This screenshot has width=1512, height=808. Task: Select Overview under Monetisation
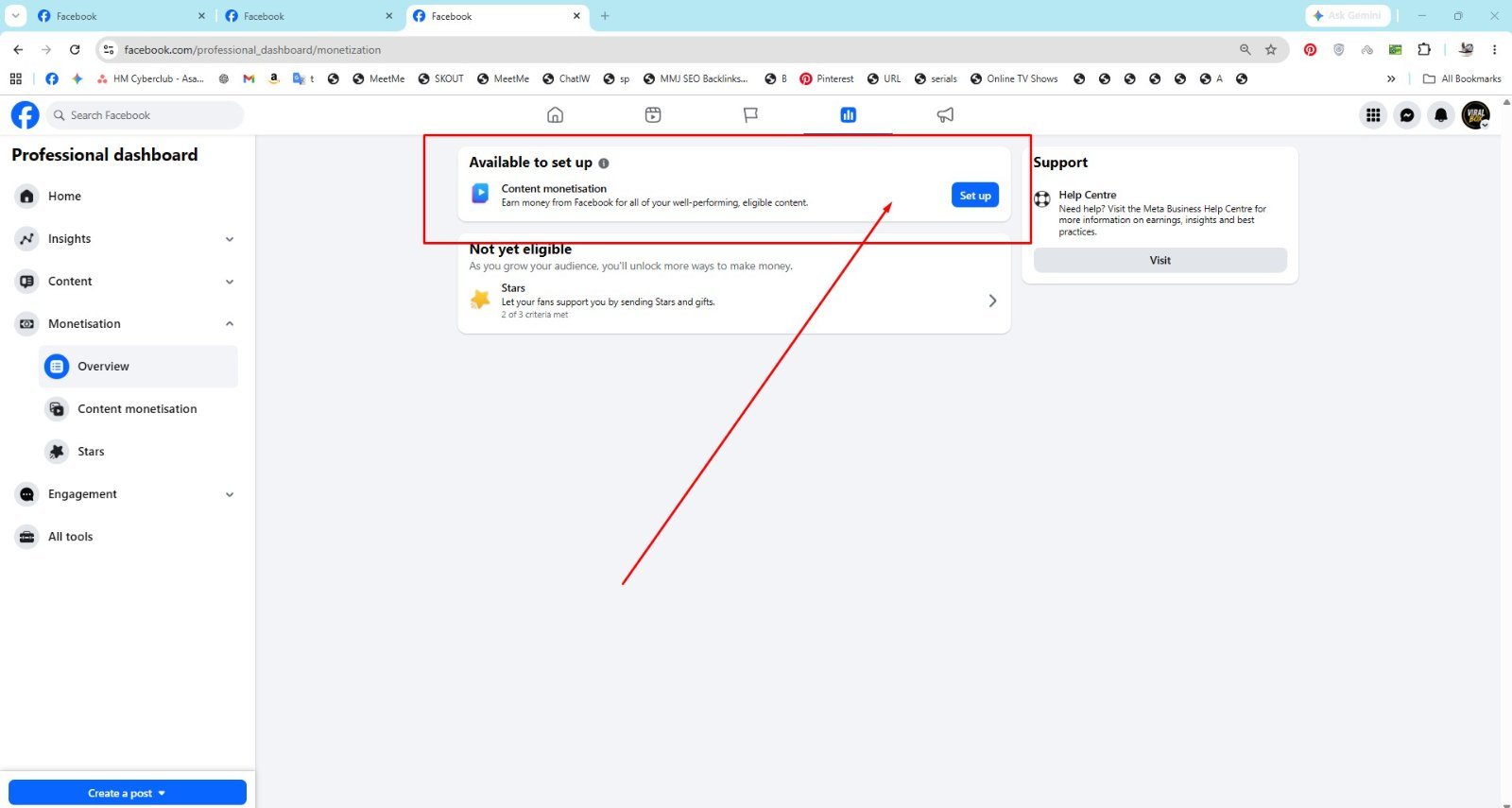138,367
